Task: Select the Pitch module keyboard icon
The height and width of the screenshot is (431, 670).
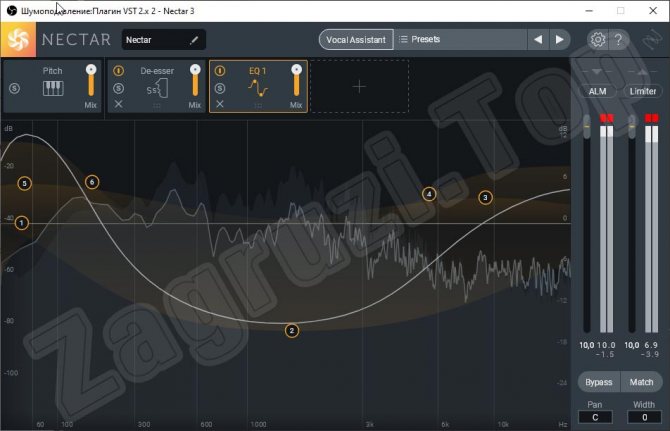Action: pos(53,88)
